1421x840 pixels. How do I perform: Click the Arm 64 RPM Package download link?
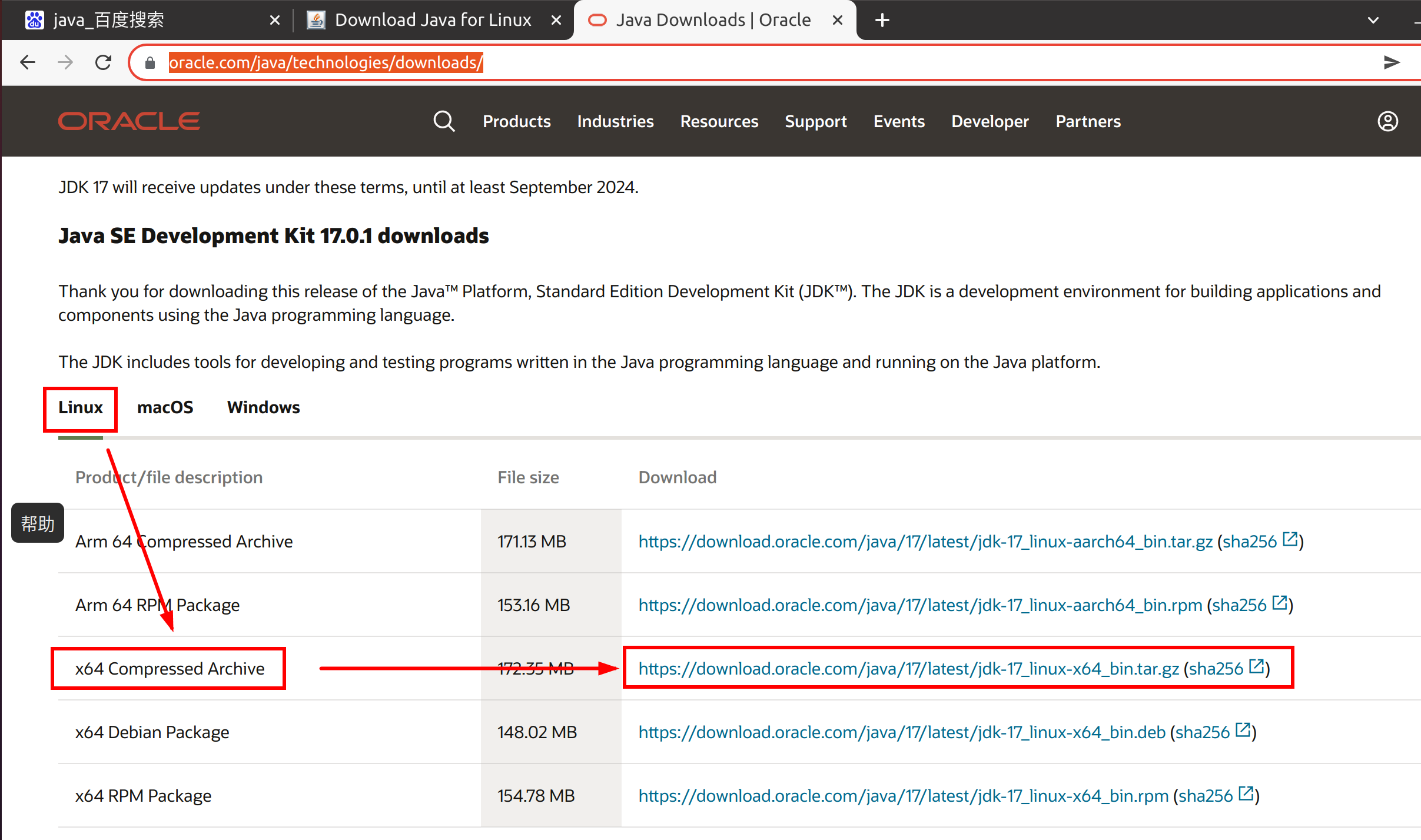click(920, 605)
